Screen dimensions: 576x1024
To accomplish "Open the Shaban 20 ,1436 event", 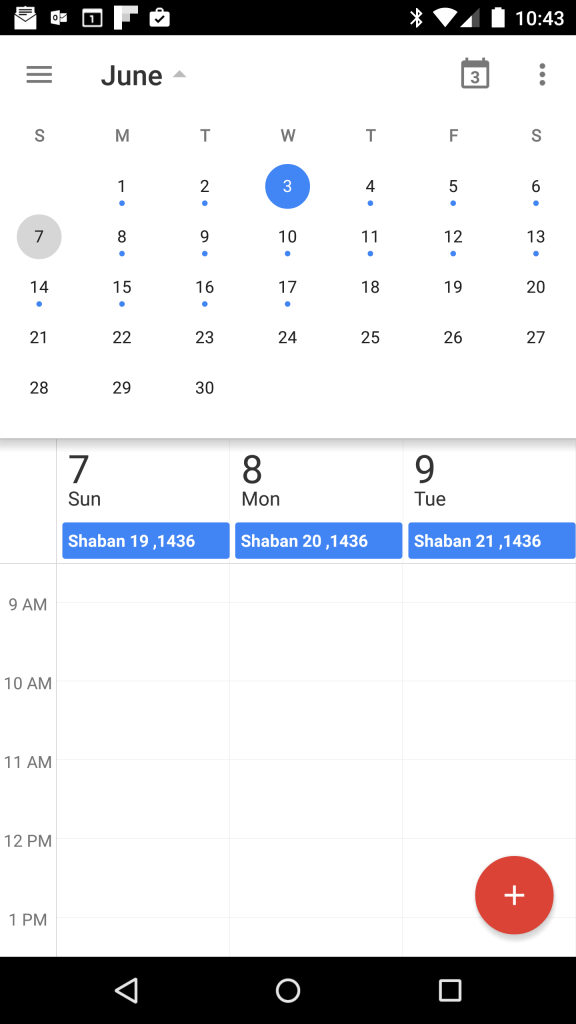I will pos(318,540).
